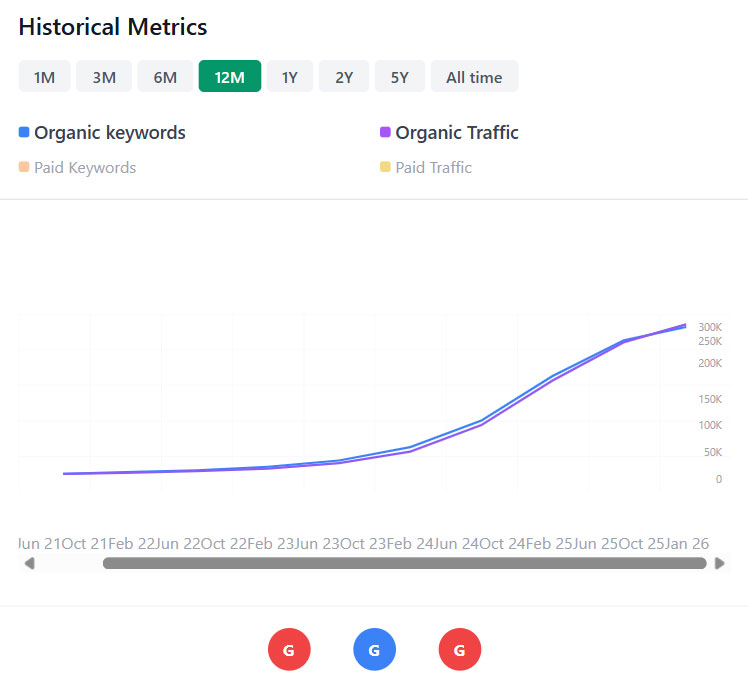Viewport: 748px width, 681px height.
Task: Click the scrollbar right arrow
Action: (x=719, y=563)
